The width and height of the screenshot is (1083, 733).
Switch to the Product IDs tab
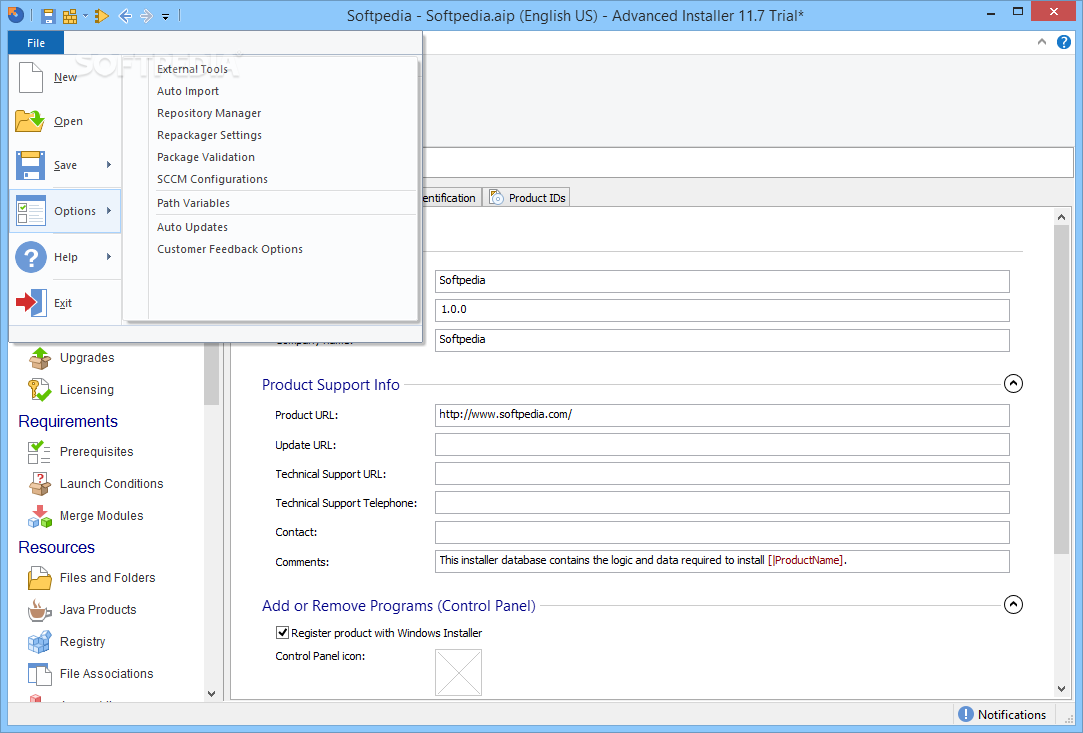[527, 198]
